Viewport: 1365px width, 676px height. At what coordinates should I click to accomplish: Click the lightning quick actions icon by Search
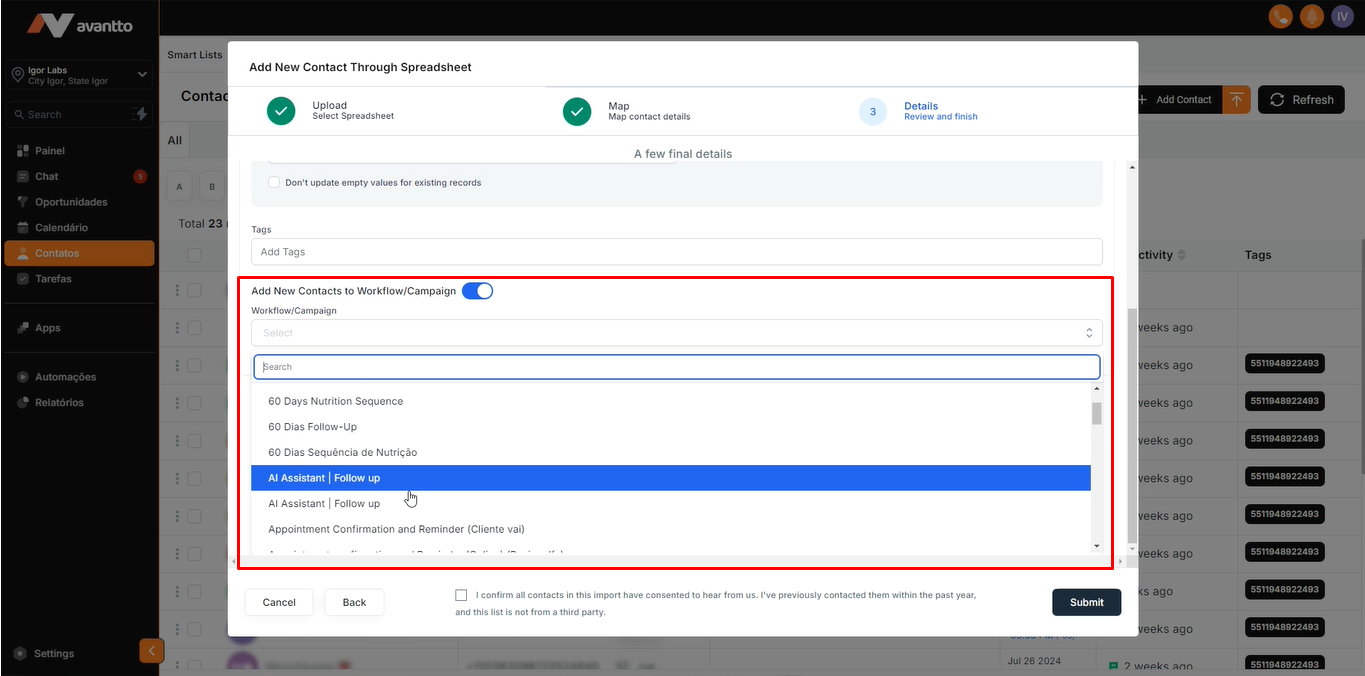(141, 114)
